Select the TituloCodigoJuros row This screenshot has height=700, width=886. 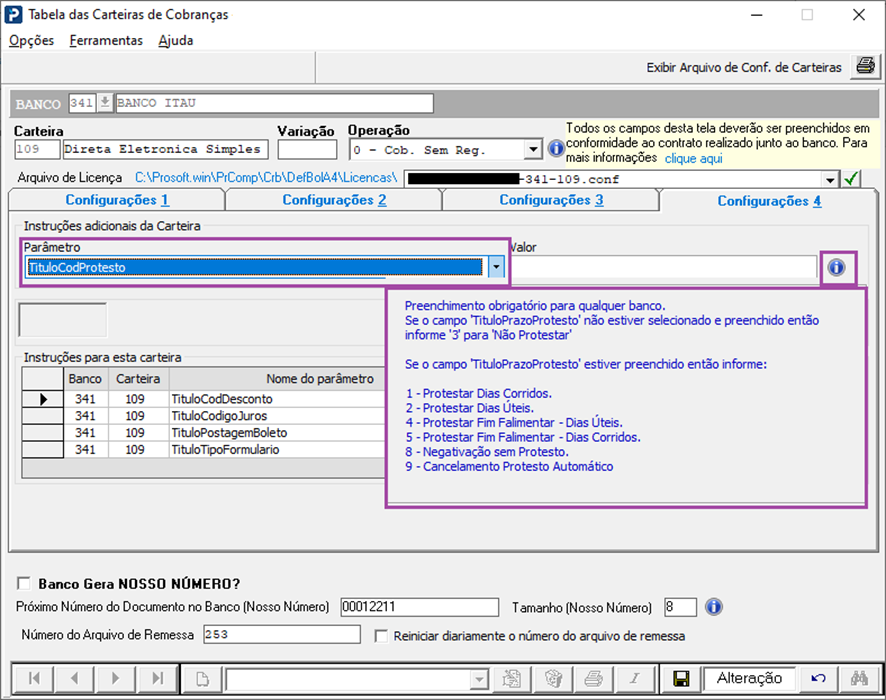203,416
